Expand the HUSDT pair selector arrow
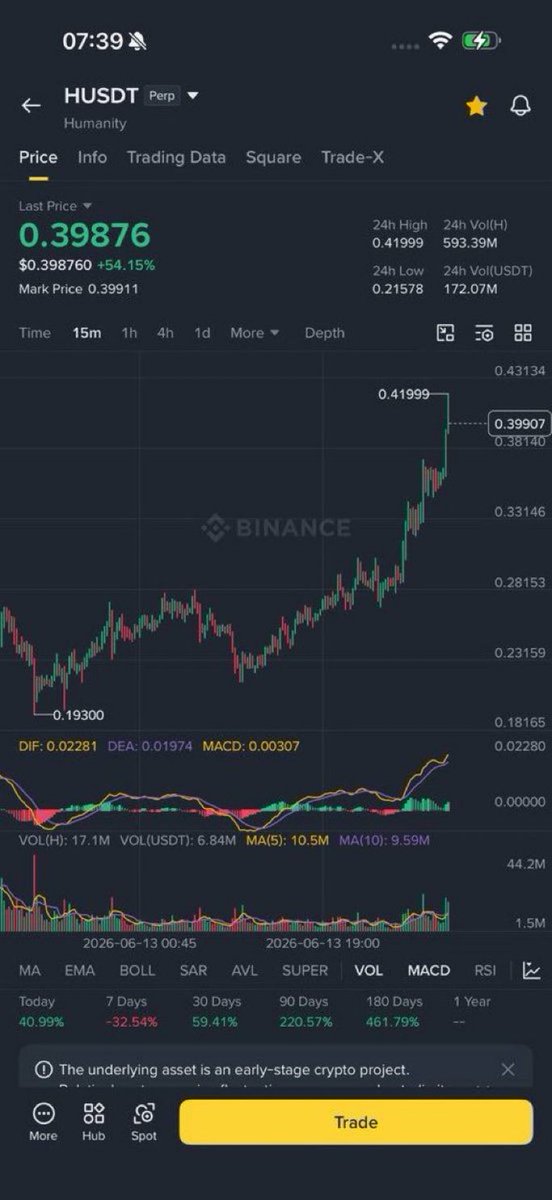The image size is (552, 1200). click(x=193, y=96)
